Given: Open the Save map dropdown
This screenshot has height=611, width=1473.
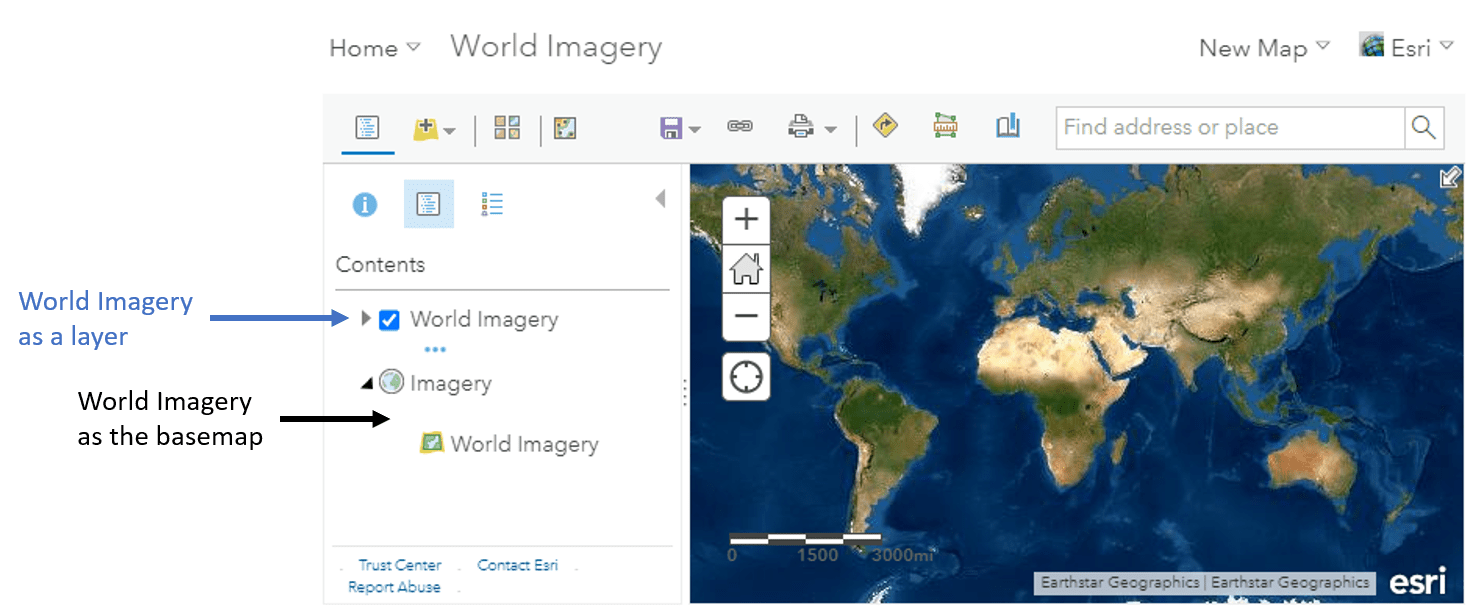Looking at the screenshot, I should point(680,128).
